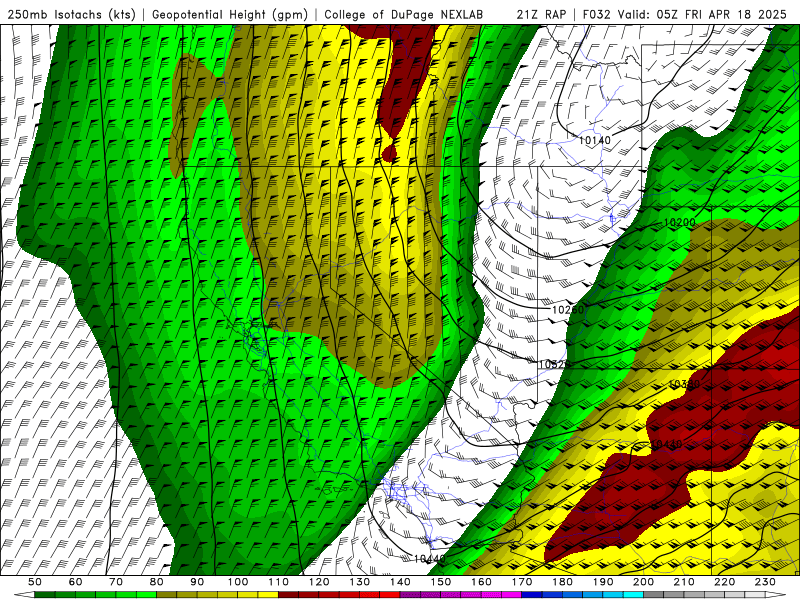800x600 pixels.
Task: Click the 70 knot scale label
Action: 116,582
